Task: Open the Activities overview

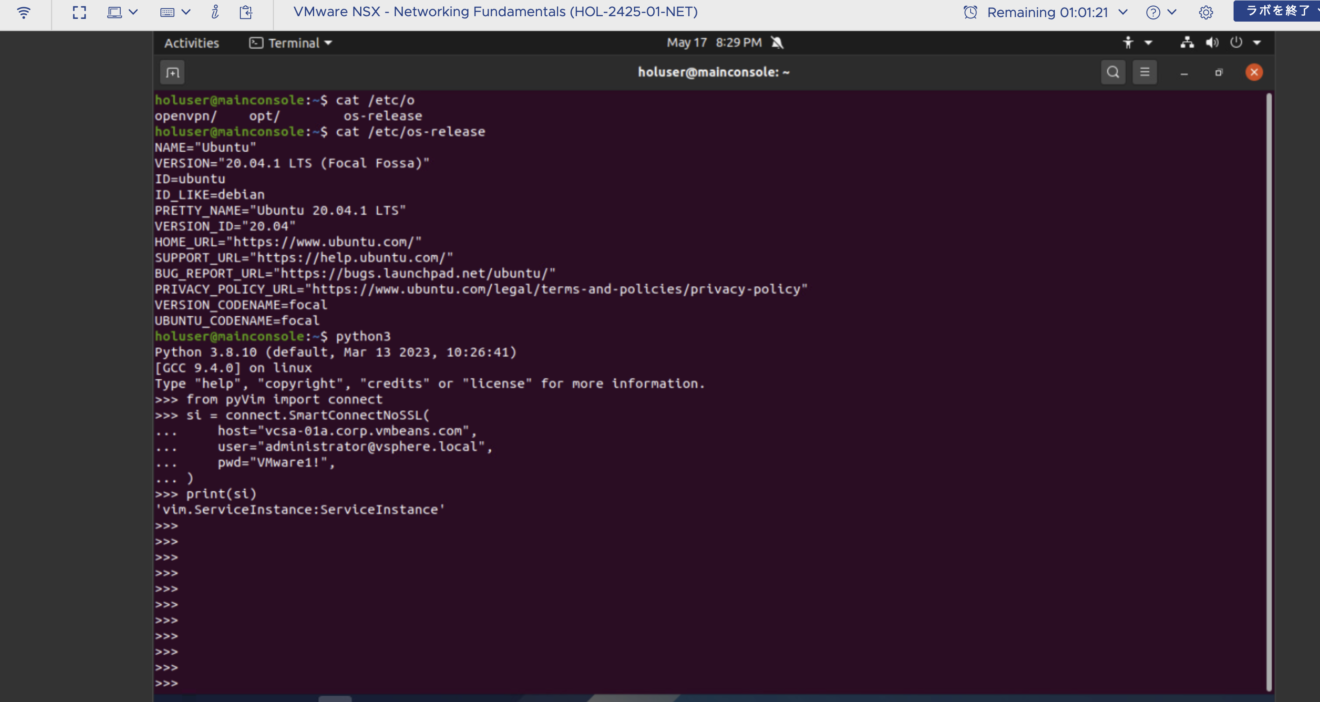Action: tap(191, 42)
